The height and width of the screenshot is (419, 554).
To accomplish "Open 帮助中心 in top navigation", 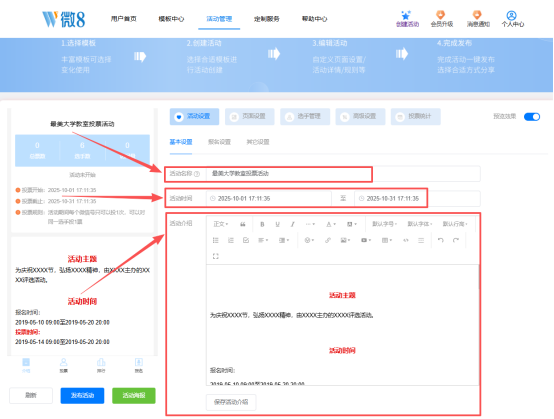I will [x=314, y=19].
